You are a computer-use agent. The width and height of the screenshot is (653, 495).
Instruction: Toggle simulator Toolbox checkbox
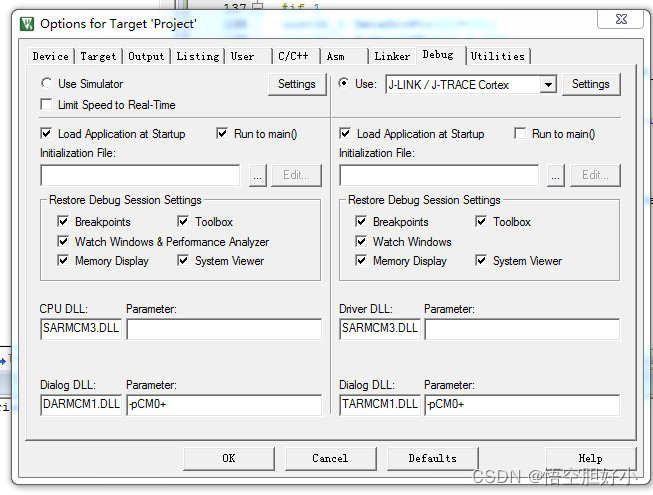coord(183,221)
